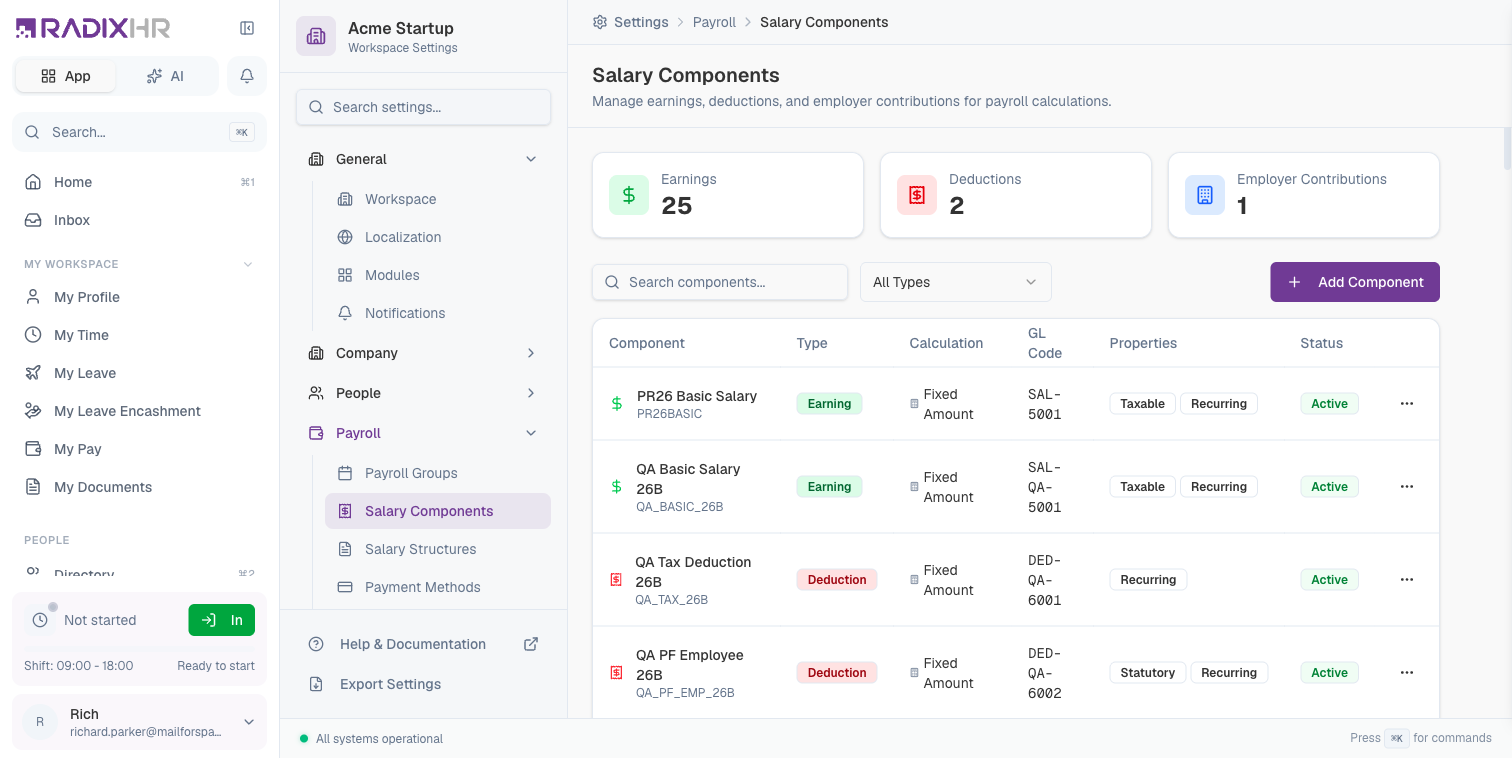Open the Rich user account menu chevron
Screen dimensions: 1512x758
pyautogui.click(x=249, y=722)
